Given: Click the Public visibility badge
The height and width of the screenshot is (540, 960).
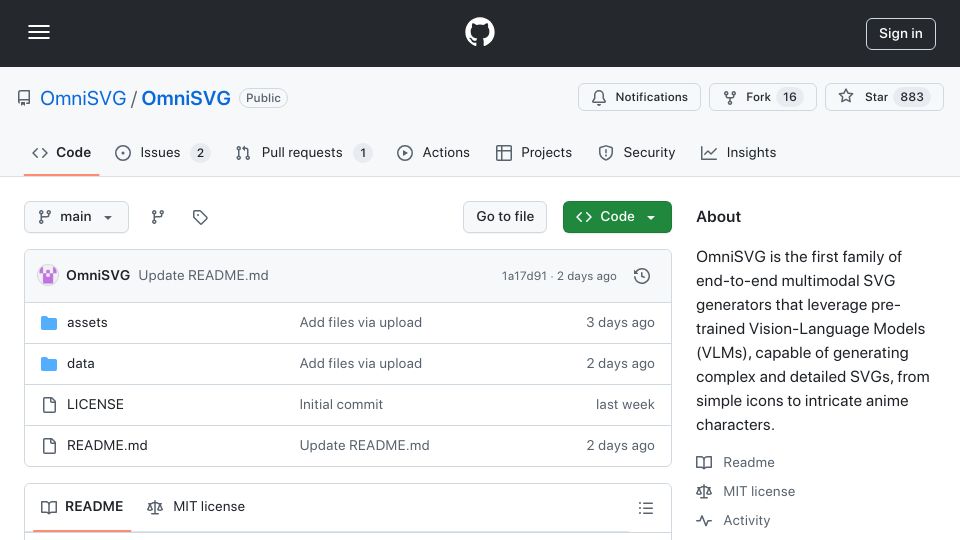Looking at the screenshot, I should point(263,98).
